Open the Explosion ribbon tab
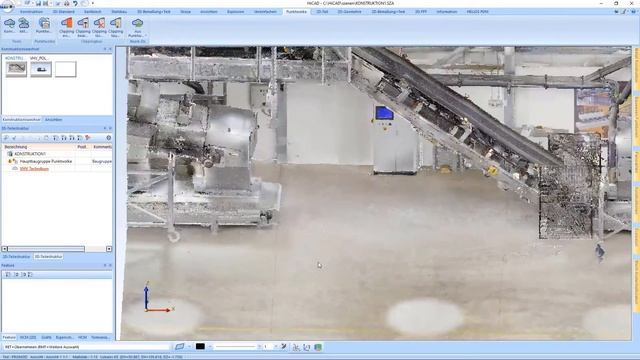The image size is (640, 360). [x=236, y=12]
